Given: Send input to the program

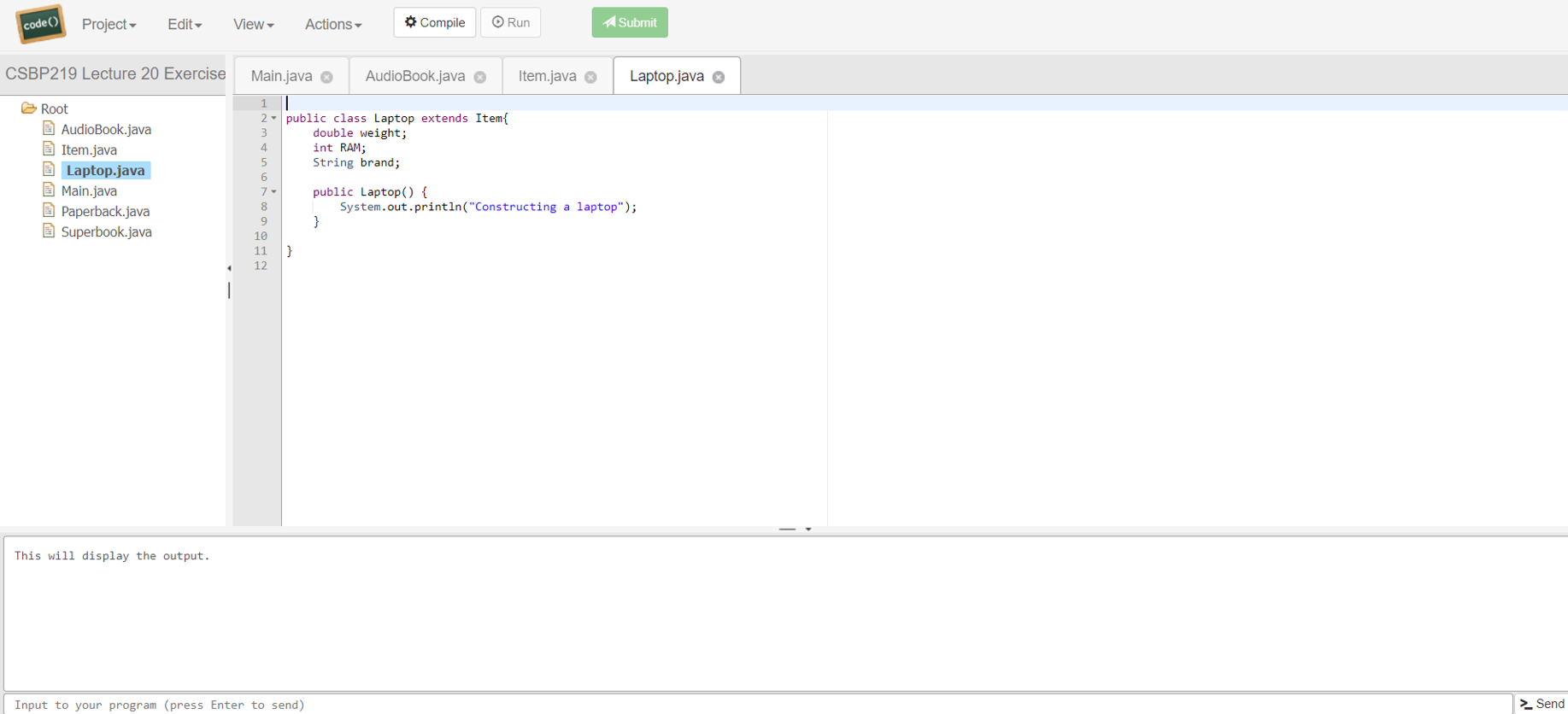Looking at the screenshot, I should (x=1542, y=704).
